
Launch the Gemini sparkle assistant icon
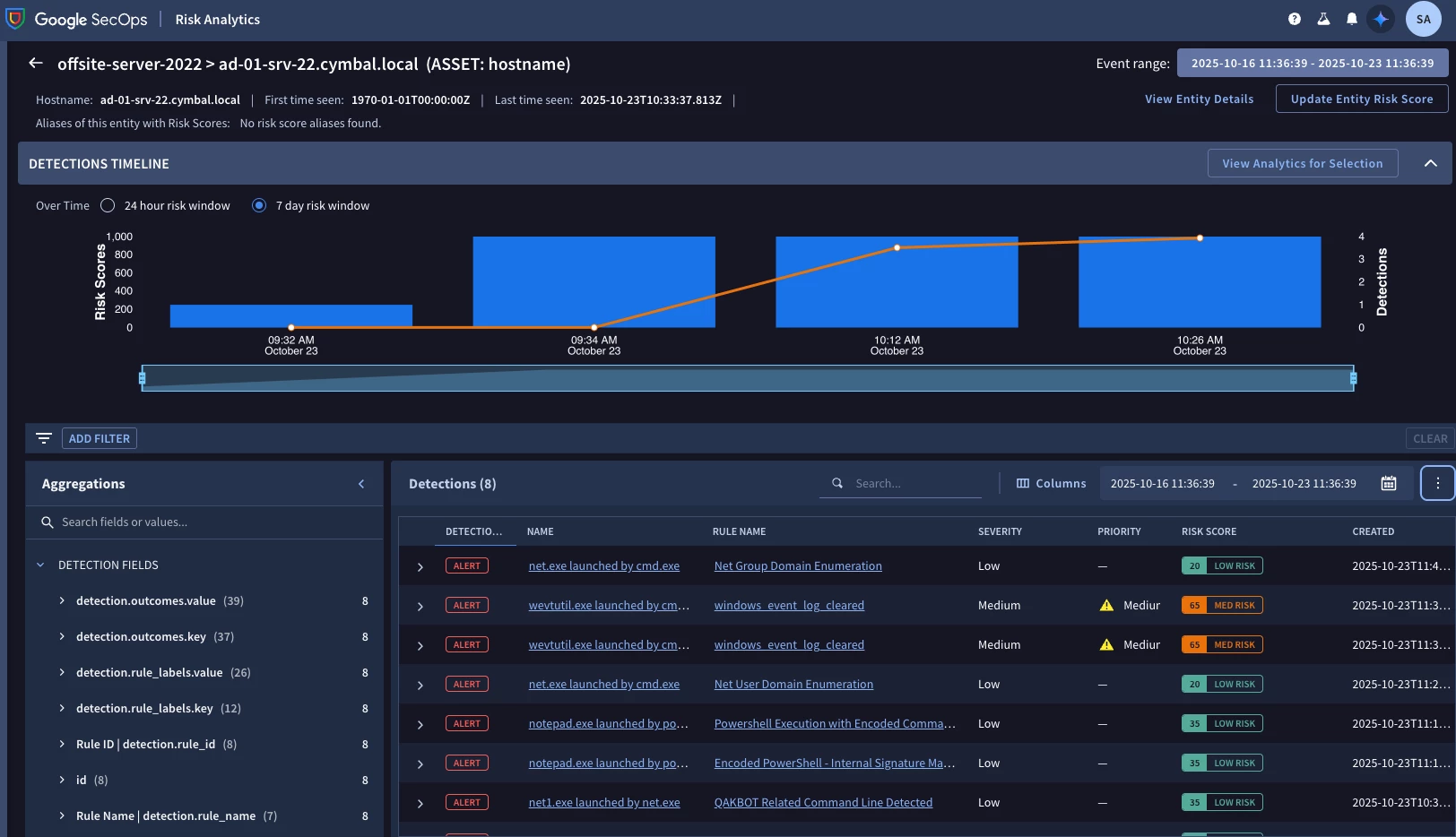(x=1381, y=19)
